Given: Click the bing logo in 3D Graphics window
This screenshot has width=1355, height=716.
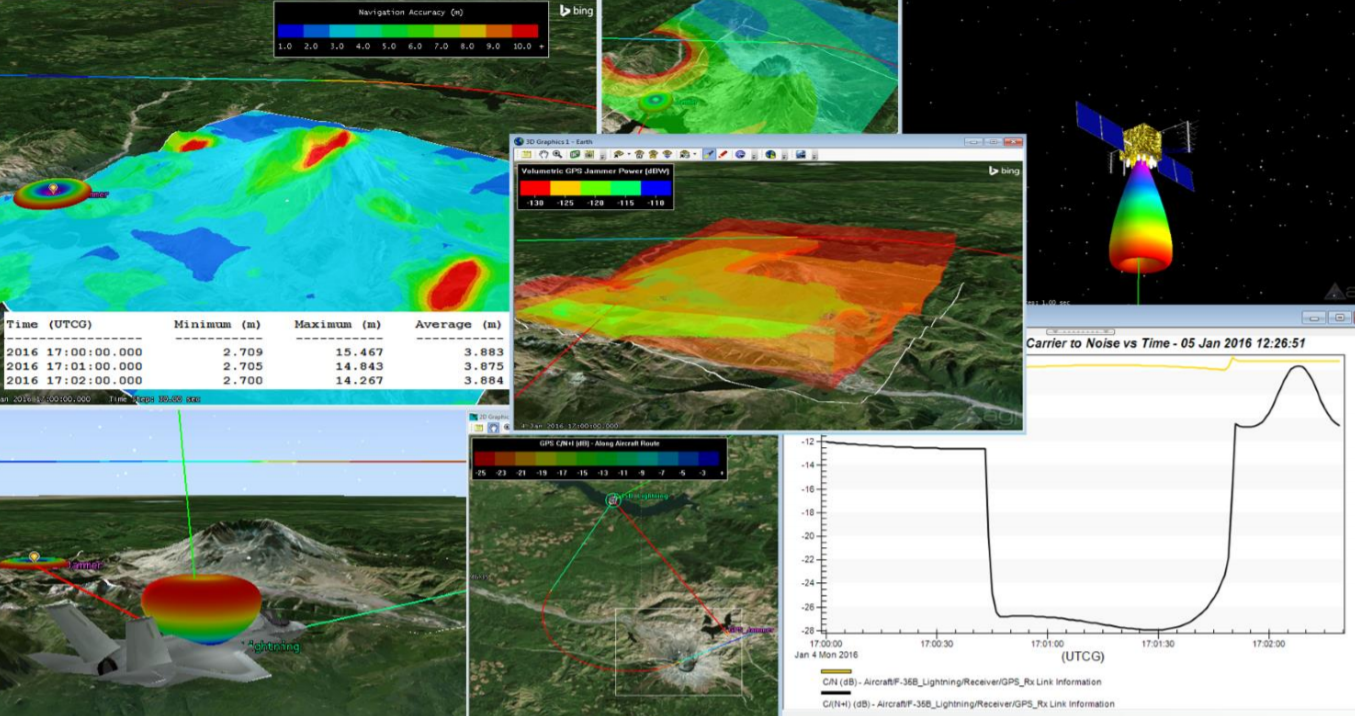Looking at the screenshot, I should pyautogui.click(x=1003, y=171).
